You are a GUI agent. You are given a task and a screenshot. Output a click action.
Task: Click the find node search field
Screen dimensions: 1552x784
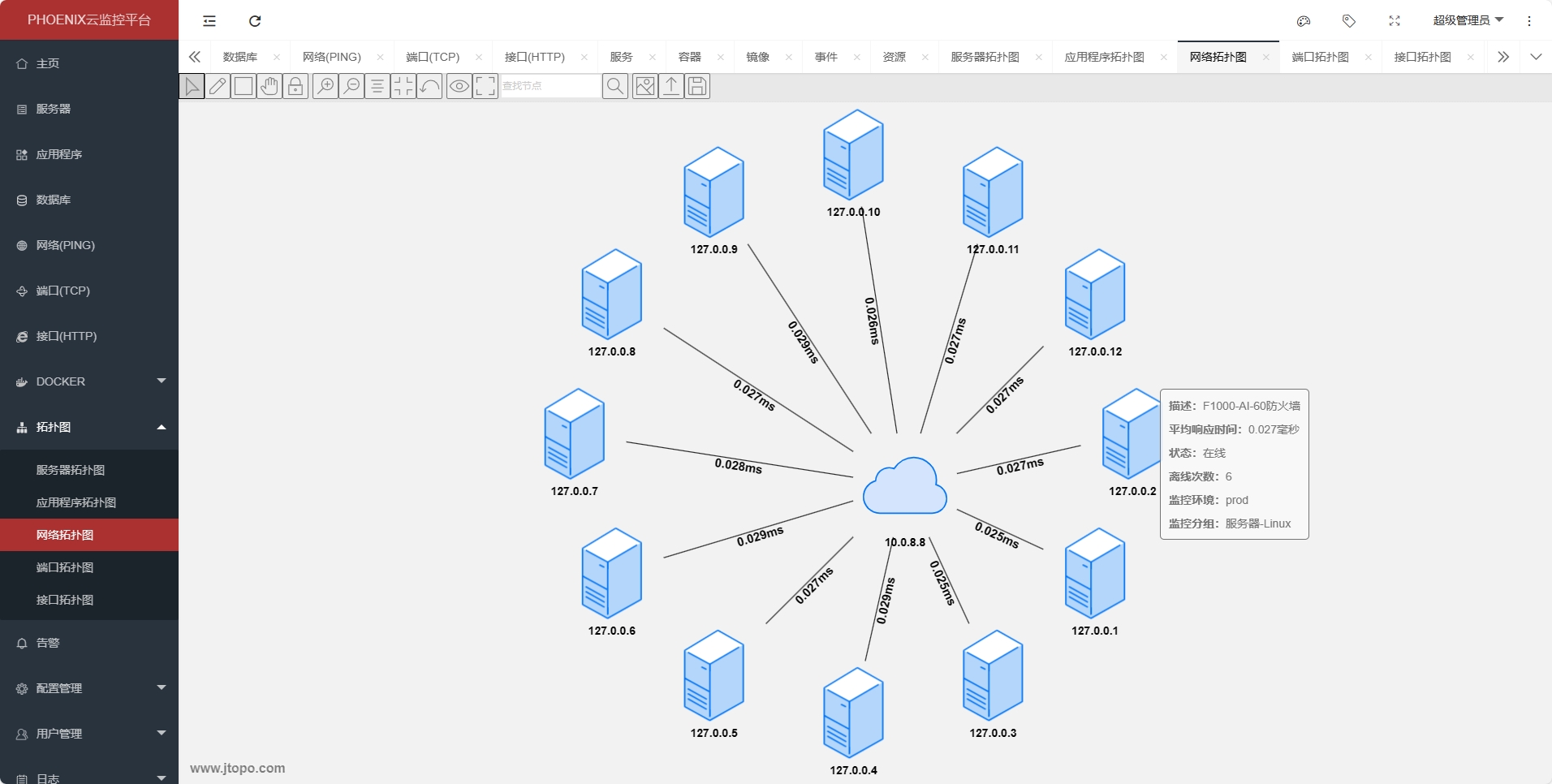(550, 86)
